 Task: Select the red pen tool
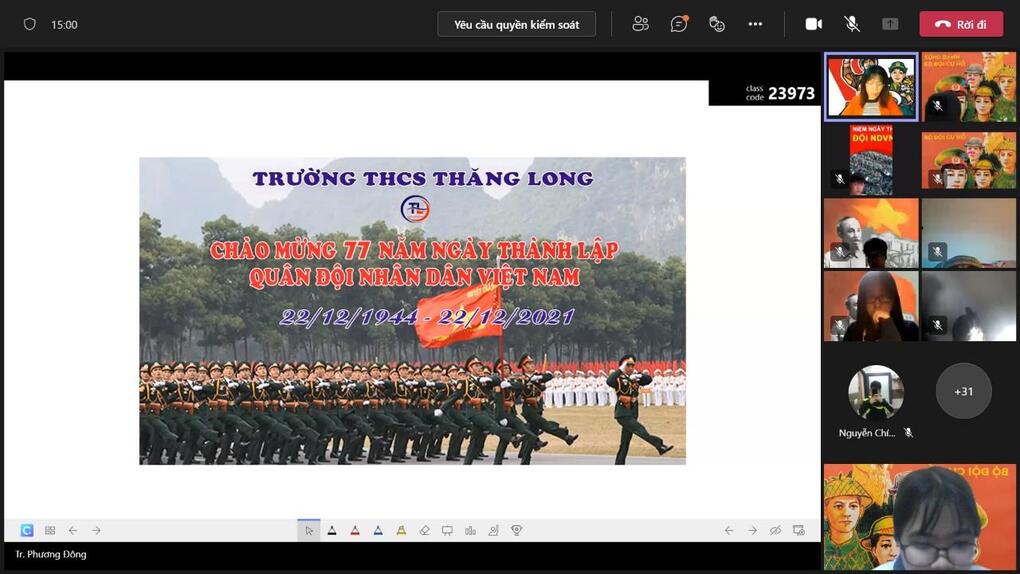[355, 530]
